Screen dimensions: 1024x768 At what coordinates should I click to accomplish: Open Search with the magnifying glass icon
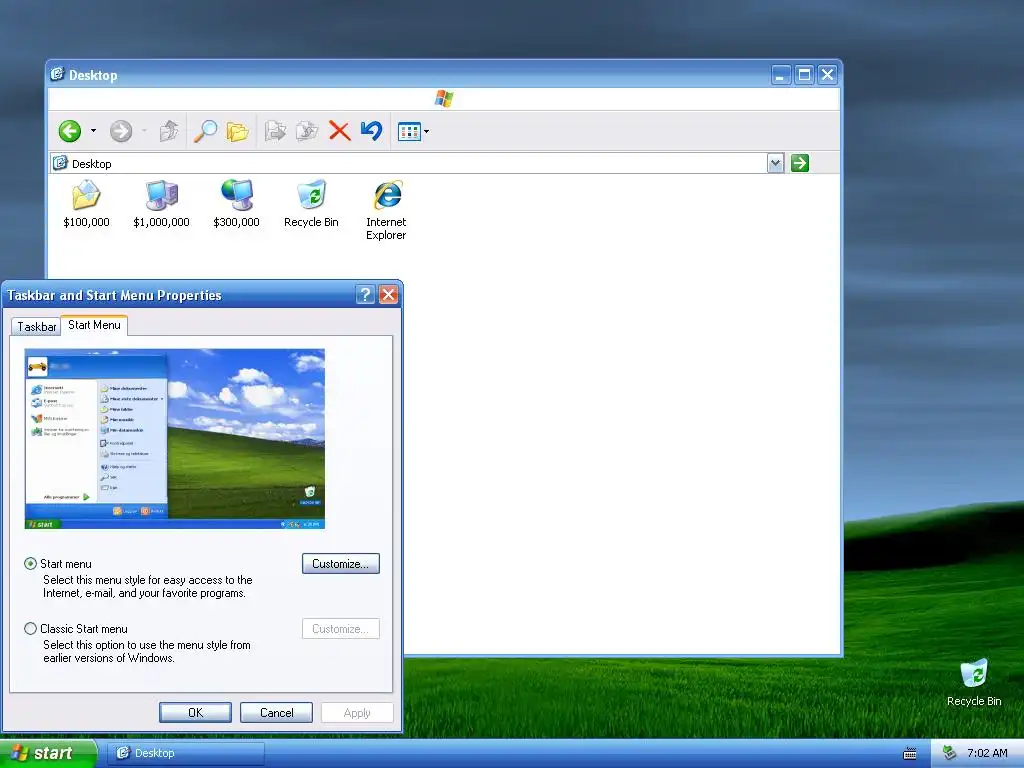[x=205, y=131]
